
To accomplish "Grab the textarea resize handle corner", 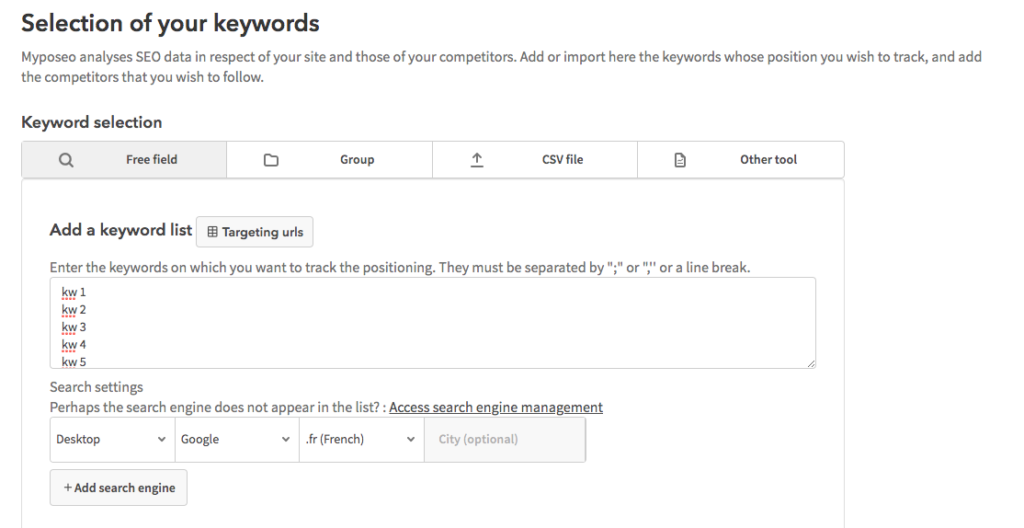I will (810, 363).
